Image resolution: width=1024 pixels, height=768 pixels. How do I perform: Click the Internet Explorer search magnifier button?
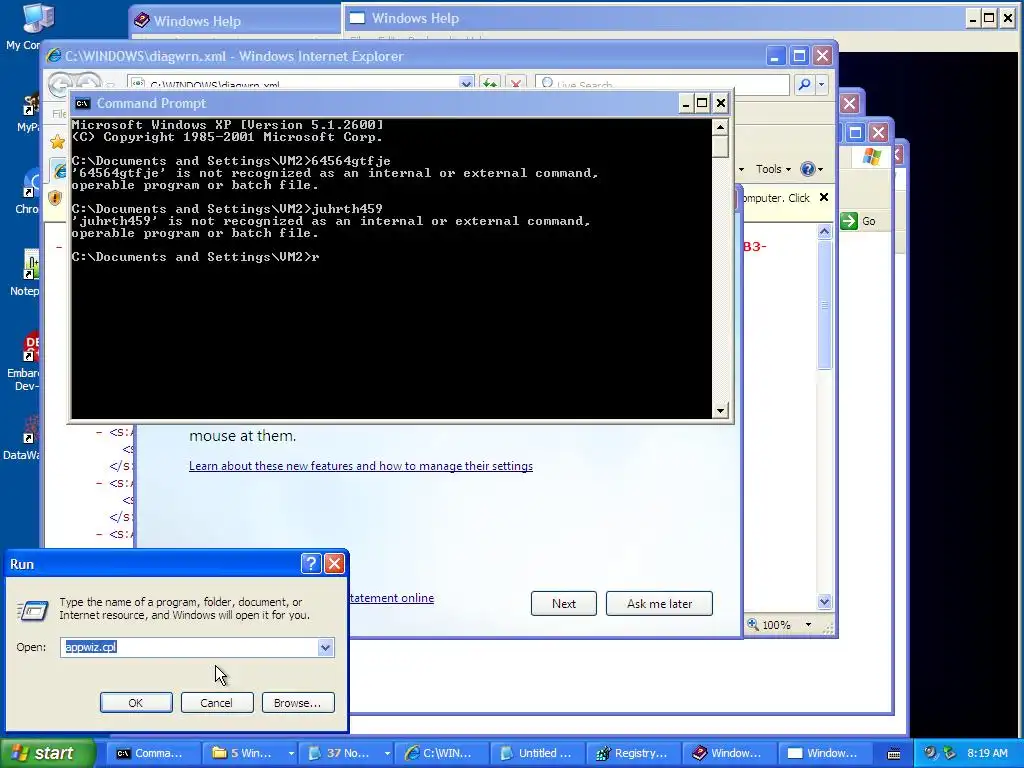click(x=805, y=84)
